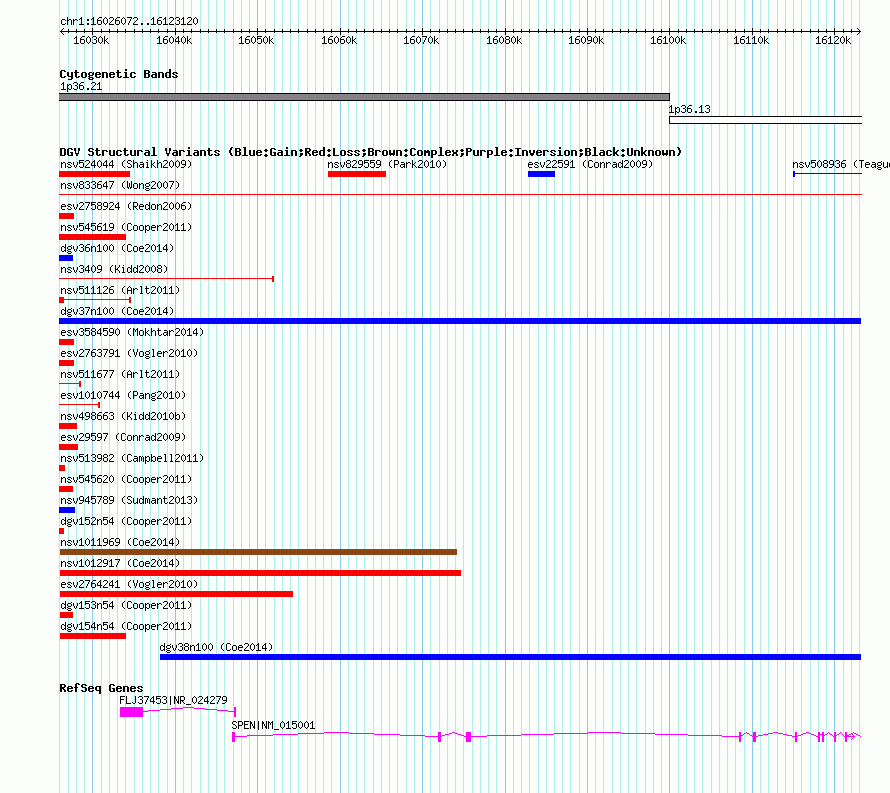The height and width of the screenshot is (793, 890).
Task: Open nsv498663 (Kidd2010b) label
Action: [x=123, y=416]
